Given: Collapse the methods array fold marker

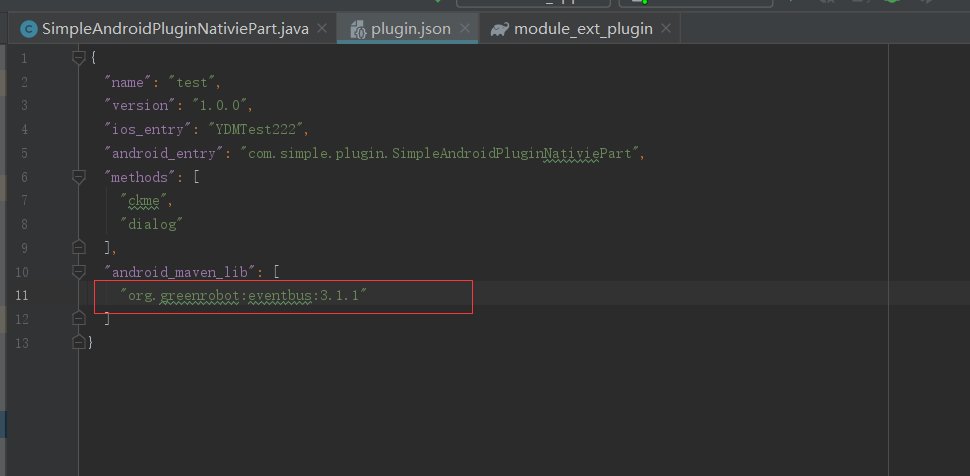Looking at the screenshot, I should (79, 177).
